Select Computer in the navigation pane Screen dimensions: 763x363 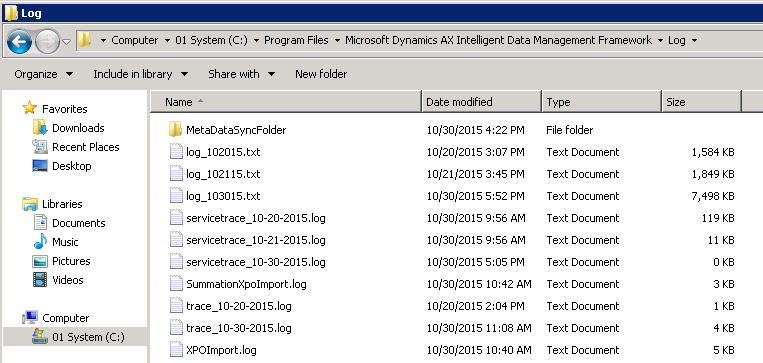pyautogui.click(x=66, y=318)
